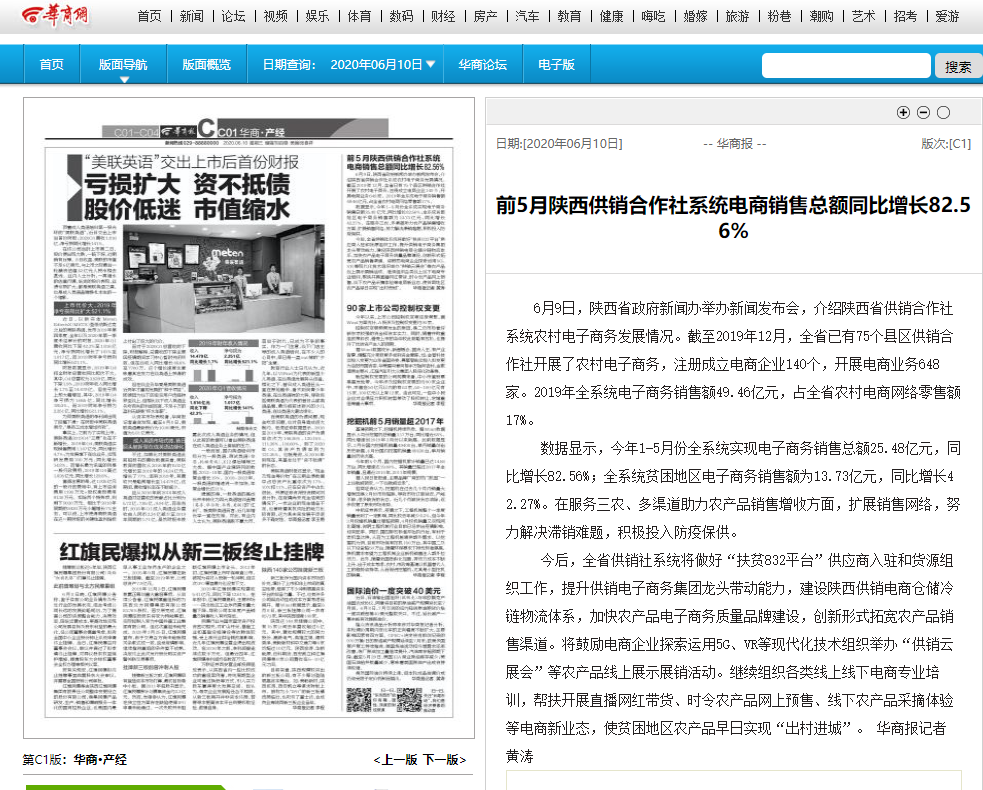Open 首页 in the blue navigation bar
The image size is (983, 790).
click(x=51, y=65)
